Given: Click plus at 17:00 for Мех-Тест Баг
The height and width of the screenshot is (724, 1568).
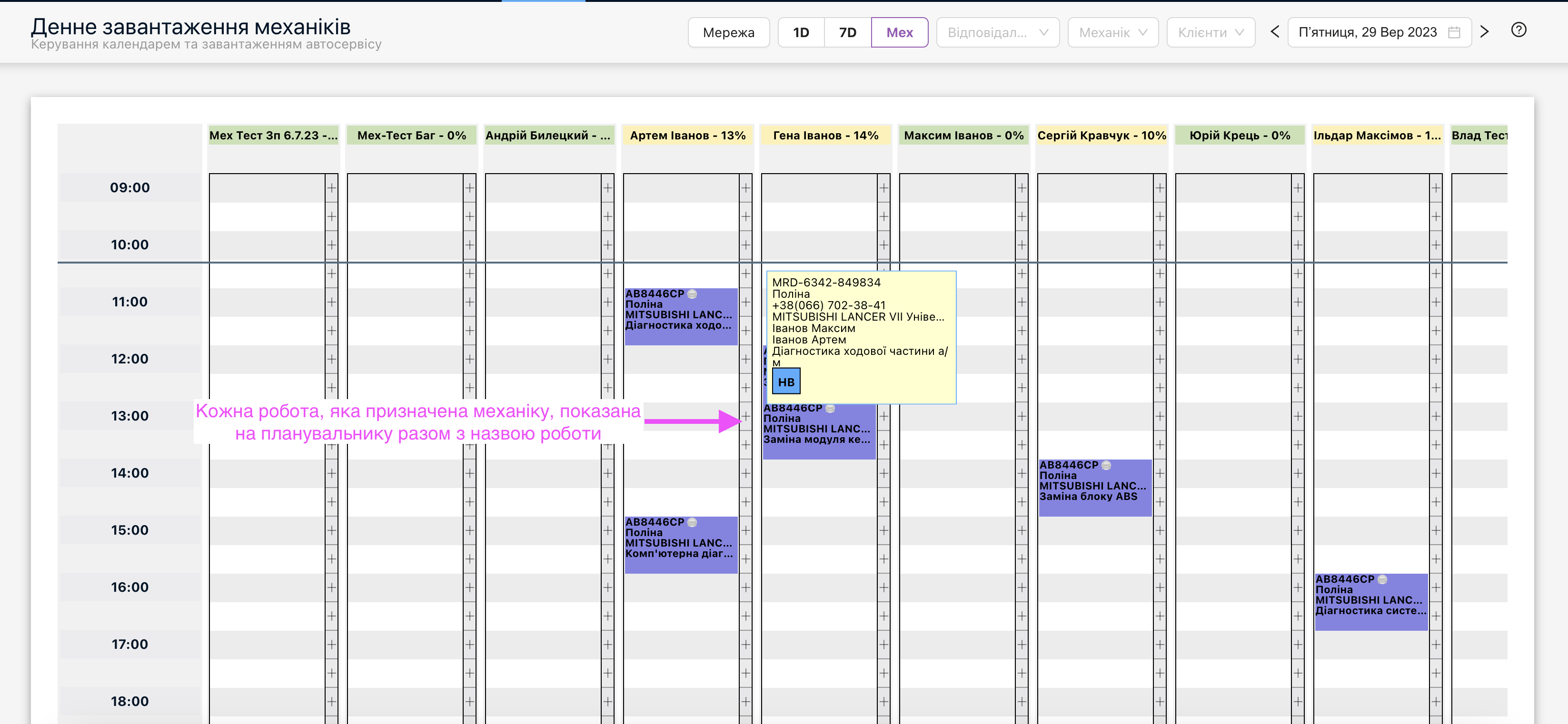Looking at the screenshot, I should point(469,644).
